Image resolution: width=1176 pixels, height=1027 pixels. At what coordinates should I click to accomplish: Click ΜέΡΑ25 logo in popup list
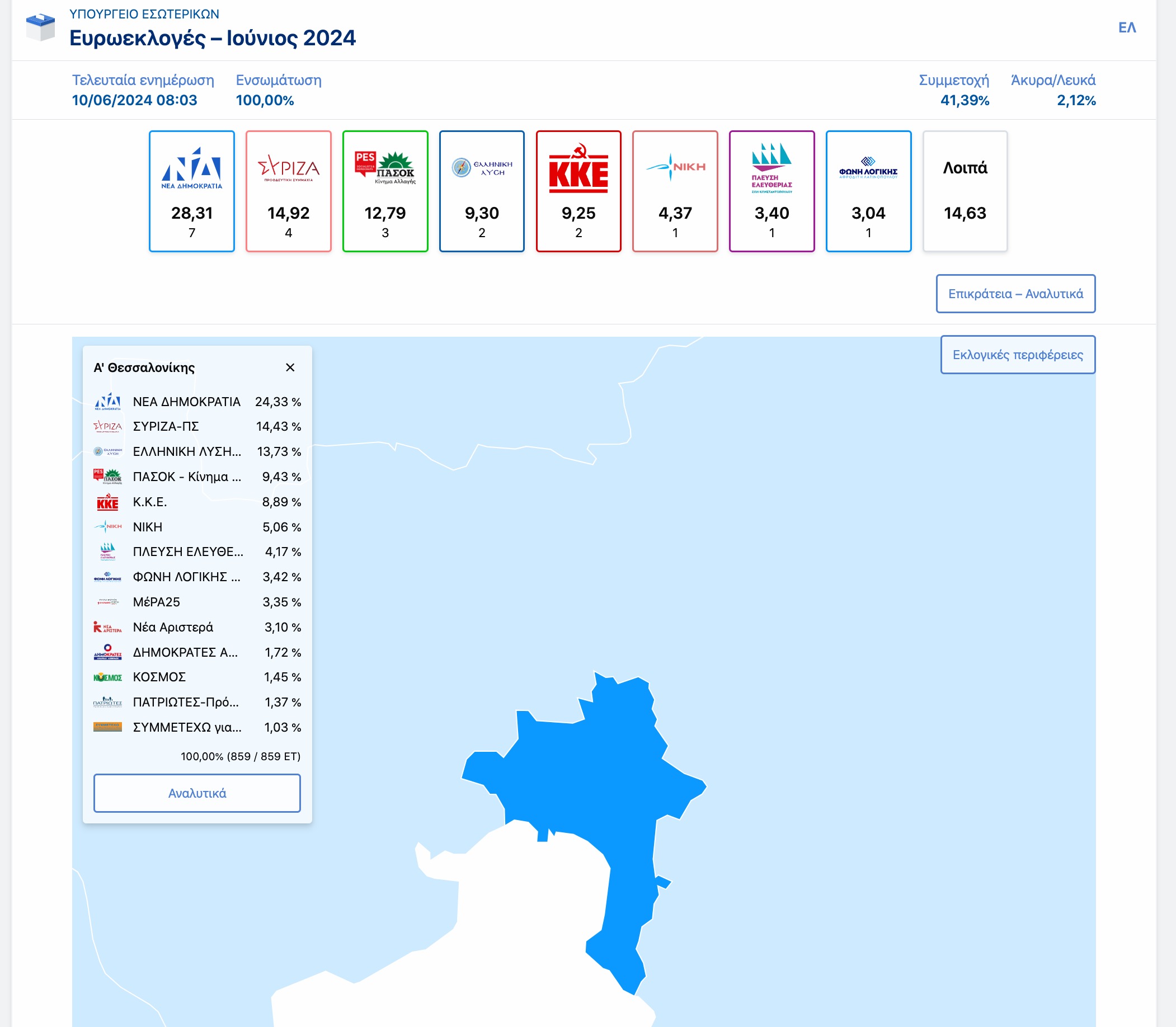click(x=108, y=602)
